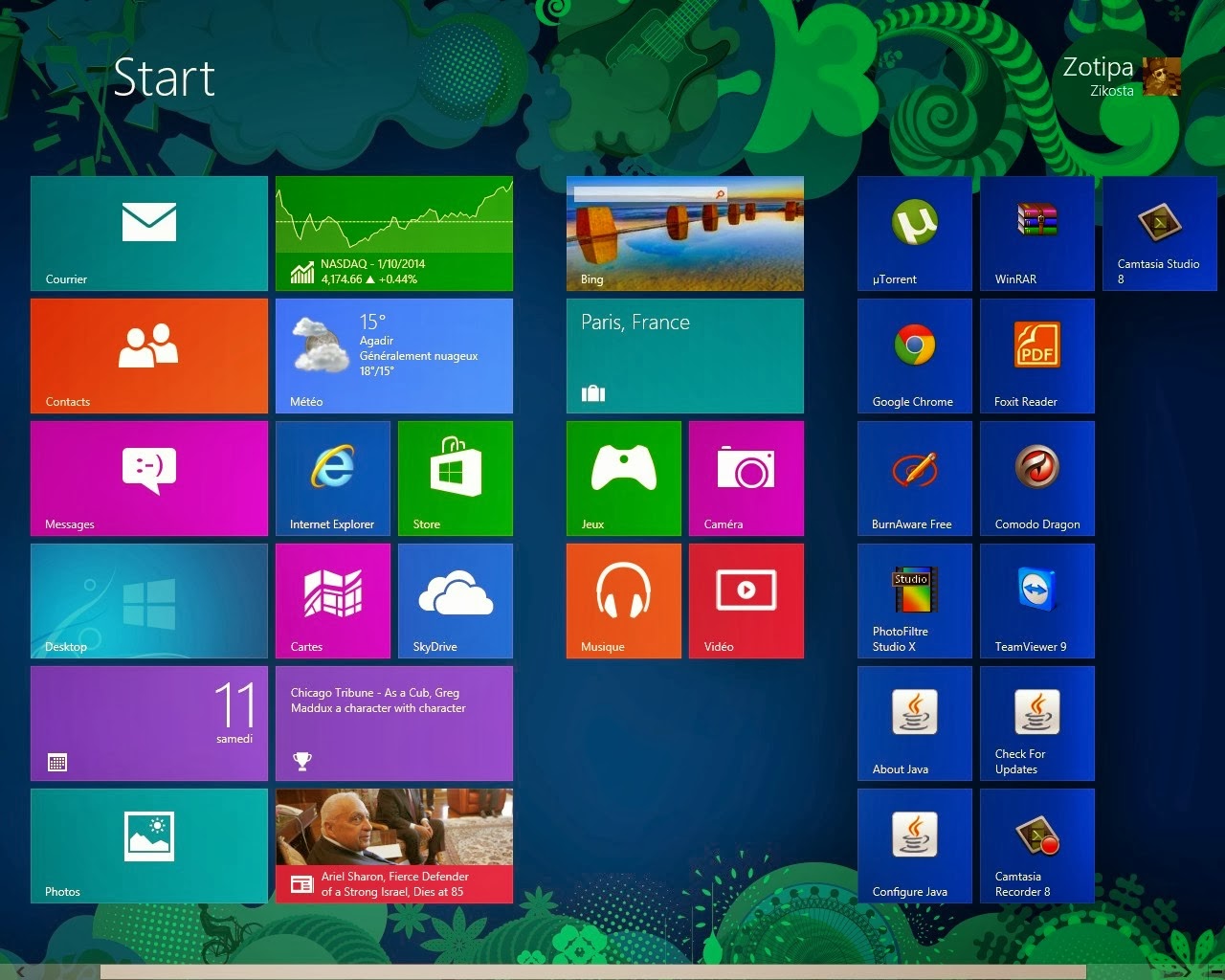Click the horizontal scrollbar thumb

point(593,972)
